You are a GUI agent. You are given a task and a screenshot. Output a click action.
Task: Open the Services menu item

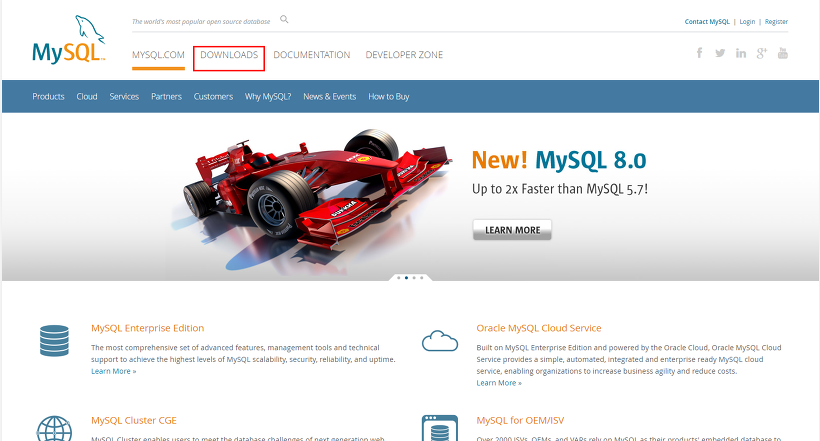coord(124,97)
